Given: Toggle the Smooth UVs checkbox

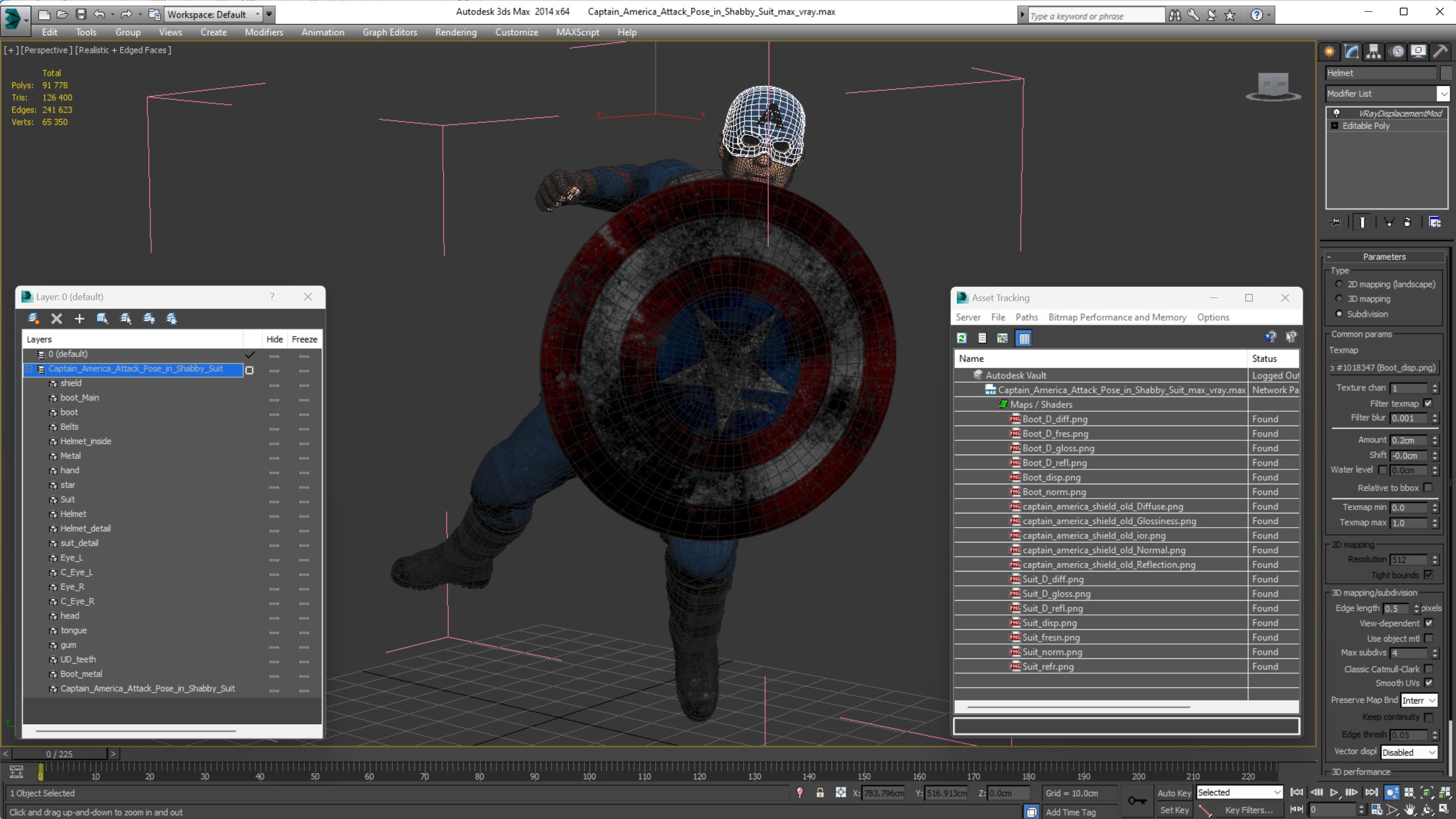Looking at the screenshot, I should [x=1429, y=683].
